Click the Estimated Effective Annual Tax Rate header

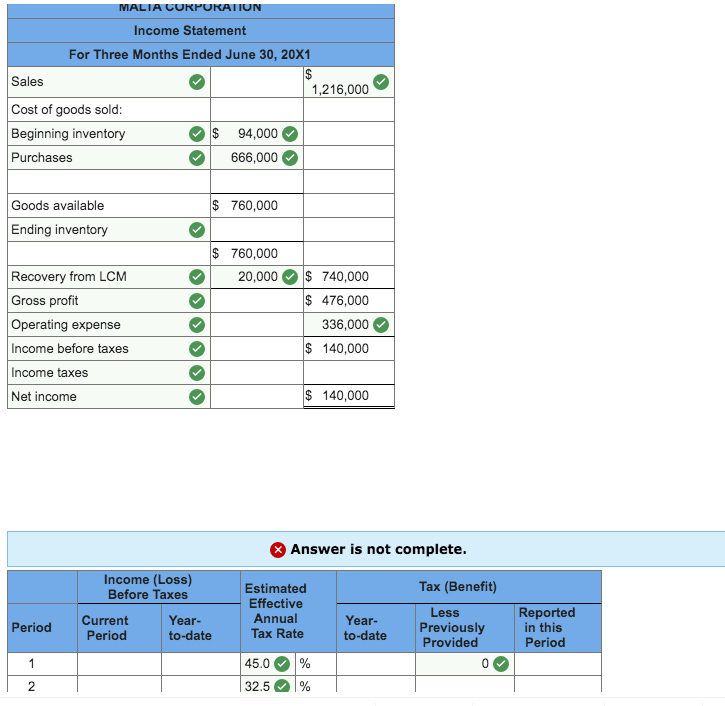click(276, 611)
